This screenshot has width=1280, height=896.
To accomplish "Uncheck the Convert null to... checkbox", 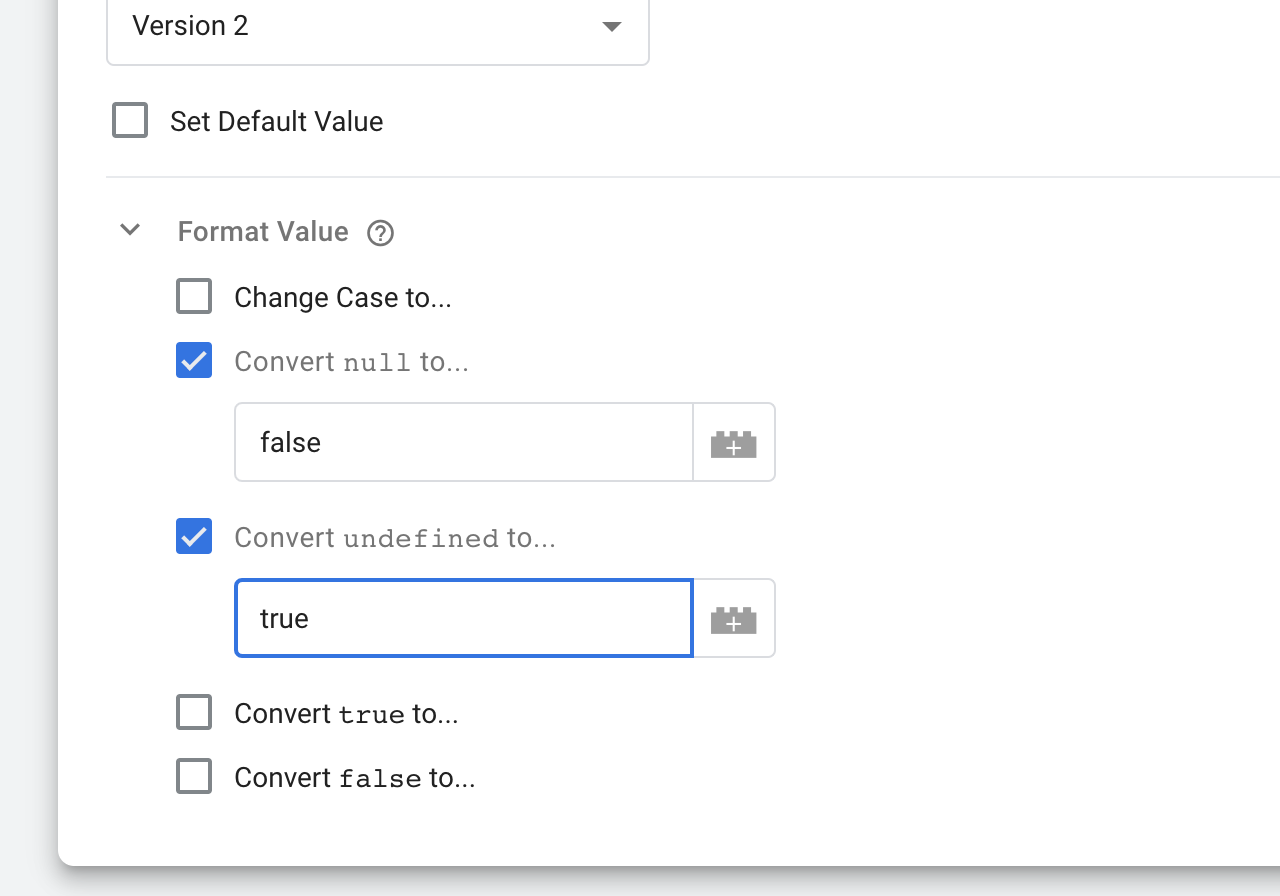I will tap(194, 361).
